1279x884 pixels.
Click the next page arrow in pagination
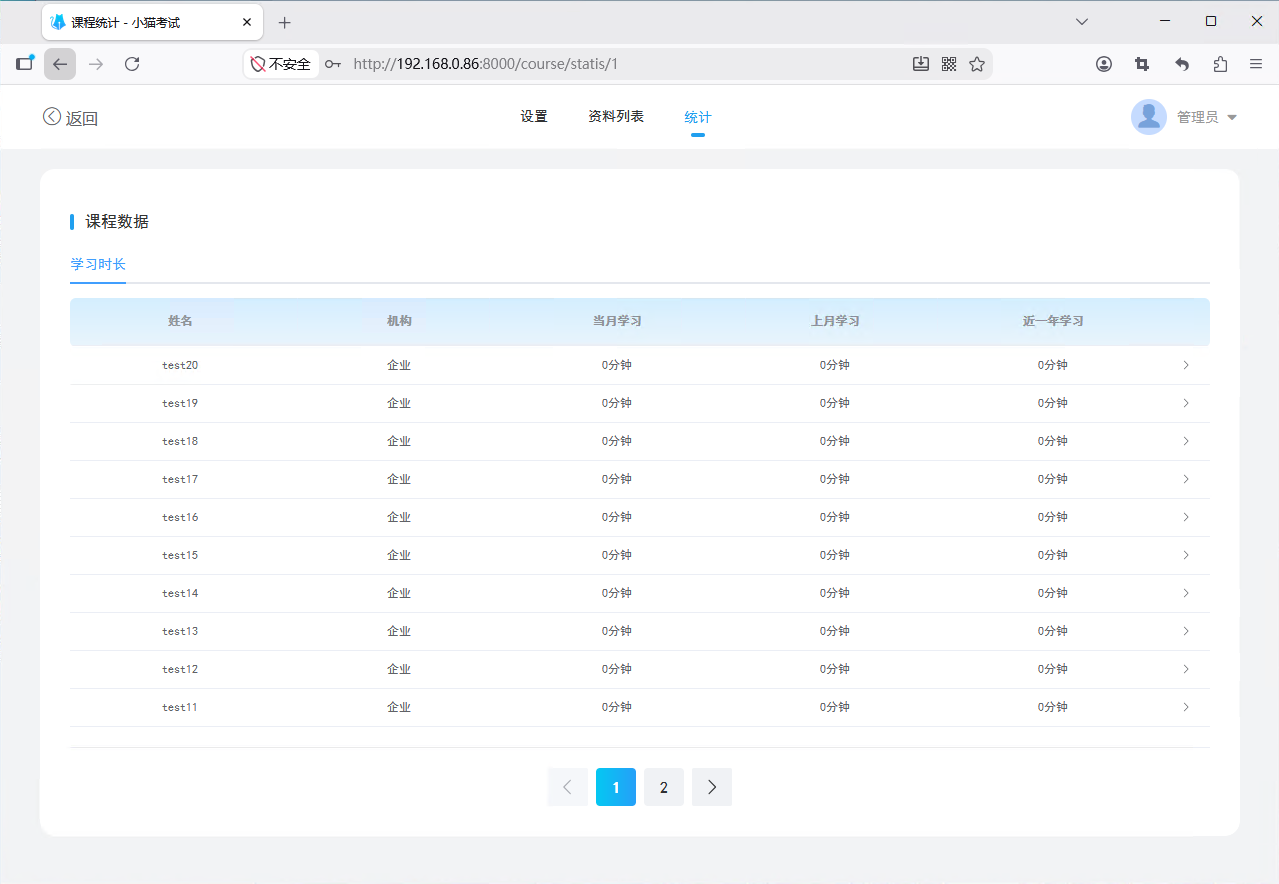coord(712,787)
